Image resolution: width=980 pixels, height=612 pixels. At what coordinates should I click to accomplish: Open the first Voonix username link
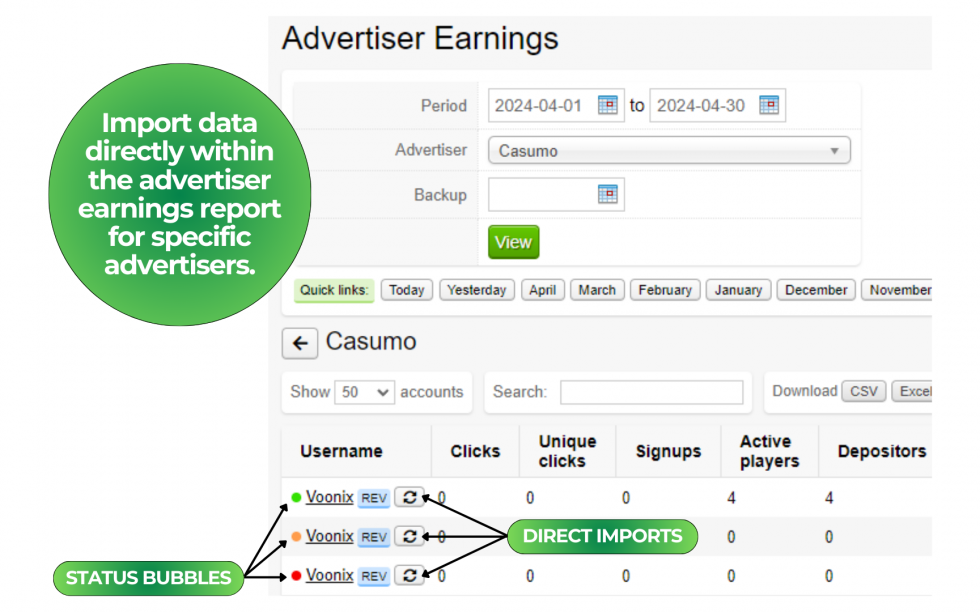[x=330, y=497]
